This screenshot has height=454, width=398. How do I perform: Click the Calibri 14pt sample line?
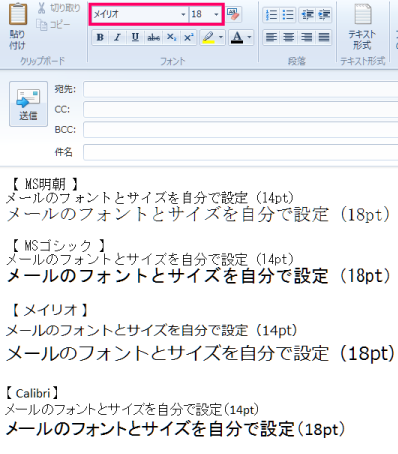[132, 410]
